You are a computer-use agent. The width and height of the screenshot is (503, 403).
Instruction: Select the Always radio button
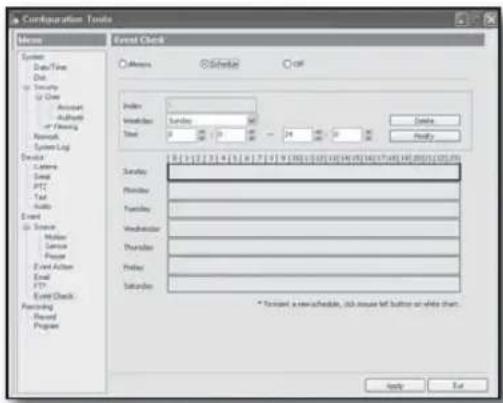tap(123, 64)
